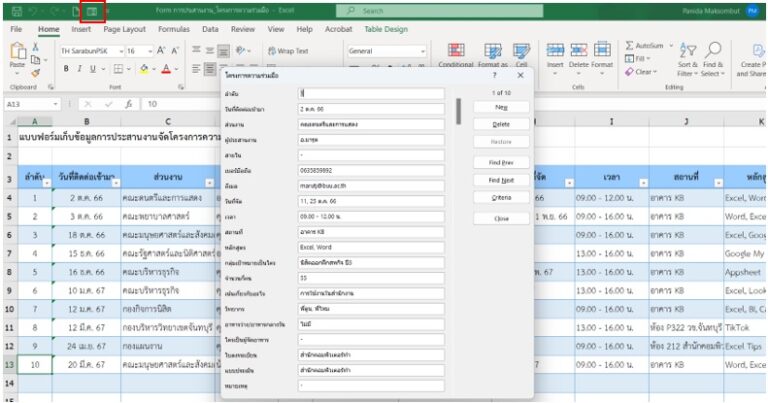Expand the filter dropdown on column B header

tap(114, 183)
